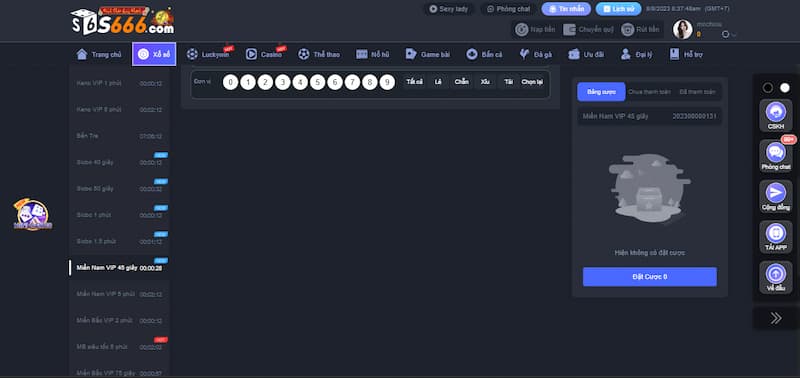Click the S666.com logo
Viewport: 800px width, 378px height.
pyautogui.click(x=122, y=21)
